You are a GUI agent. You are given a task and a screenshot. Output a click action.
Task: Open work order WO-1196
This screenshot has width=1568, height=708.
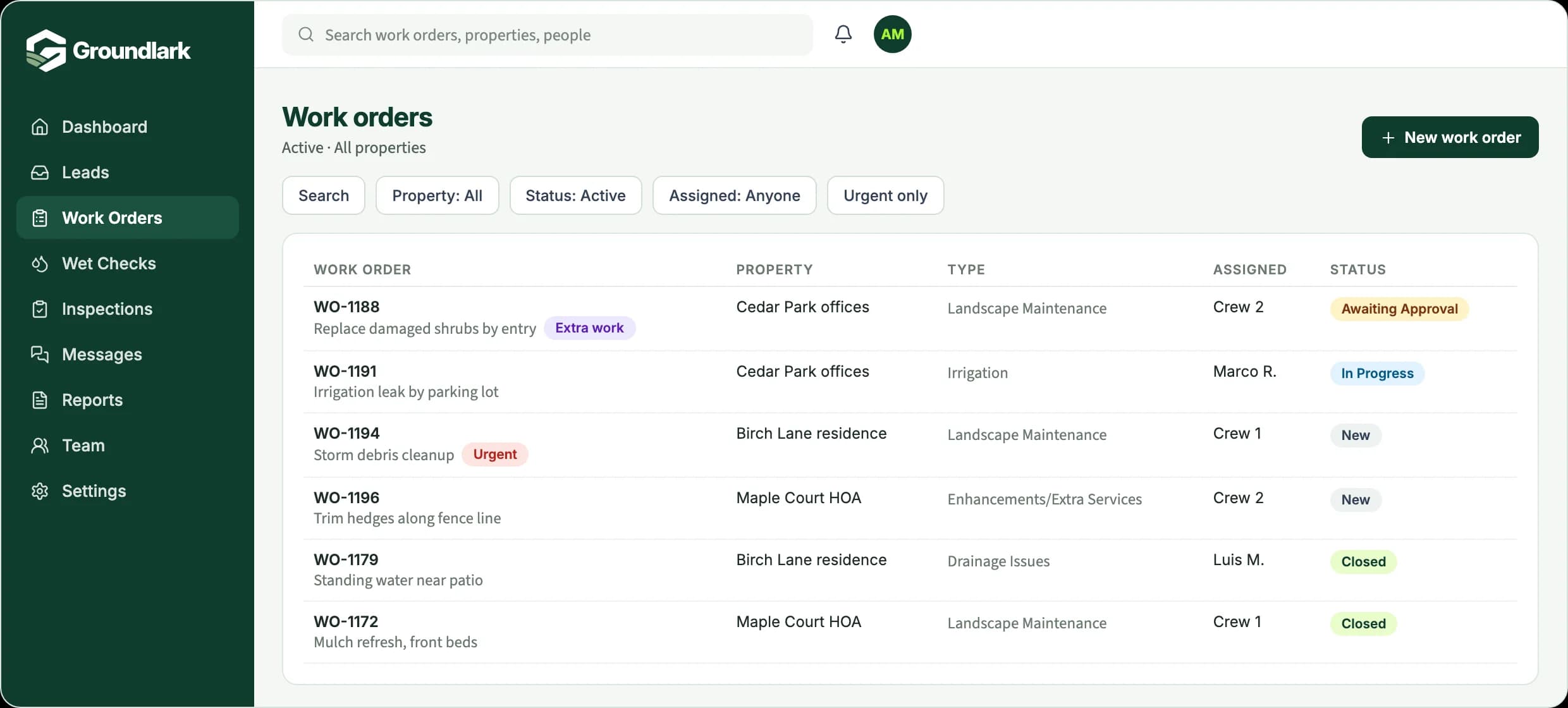coord(910,508)
